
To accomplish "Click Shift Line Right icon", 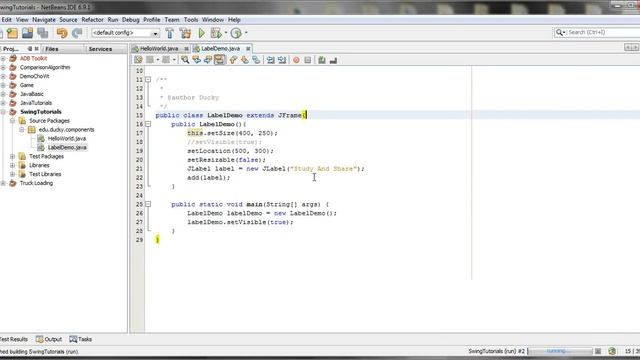I will (282, 60).
